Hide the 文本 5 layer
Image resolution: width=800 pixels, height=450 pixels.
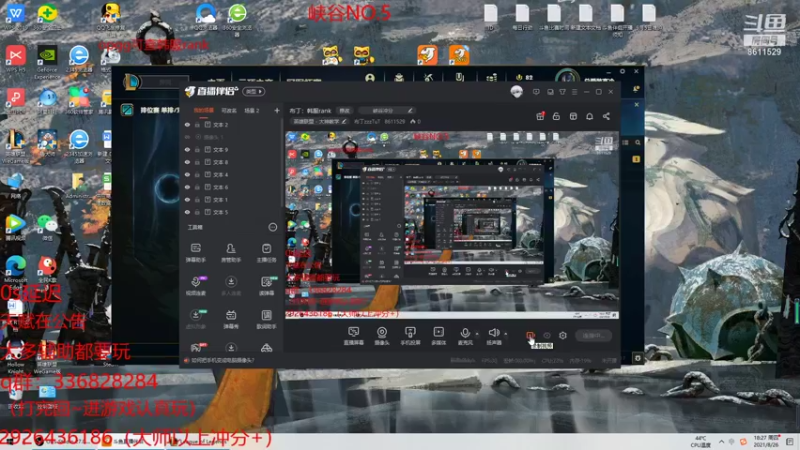coord(187,212)
